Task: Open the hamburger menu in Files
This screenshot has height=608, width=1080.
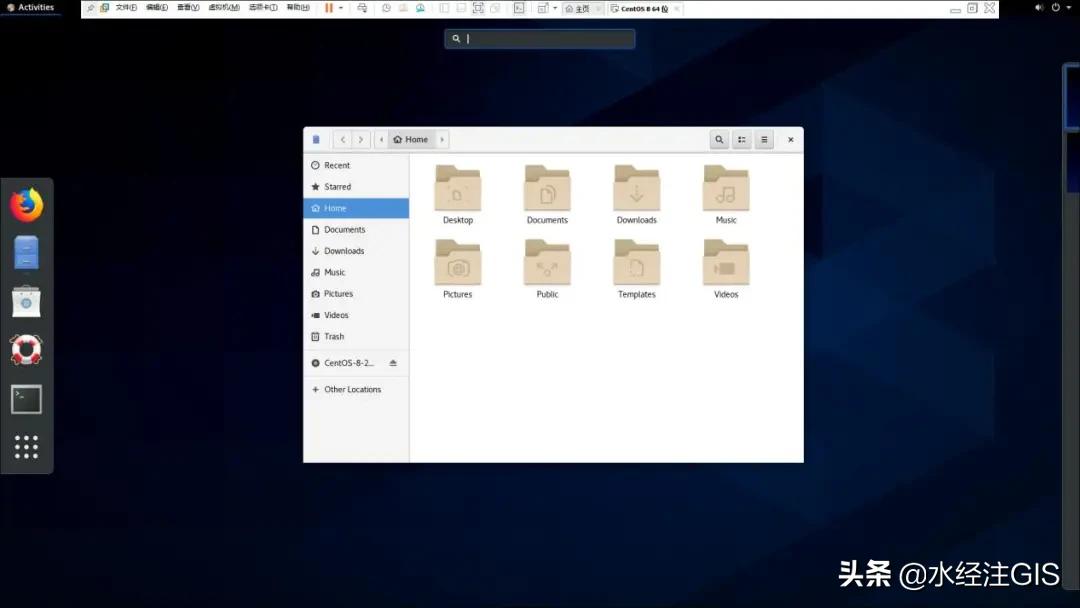Action: coord(764,139)
